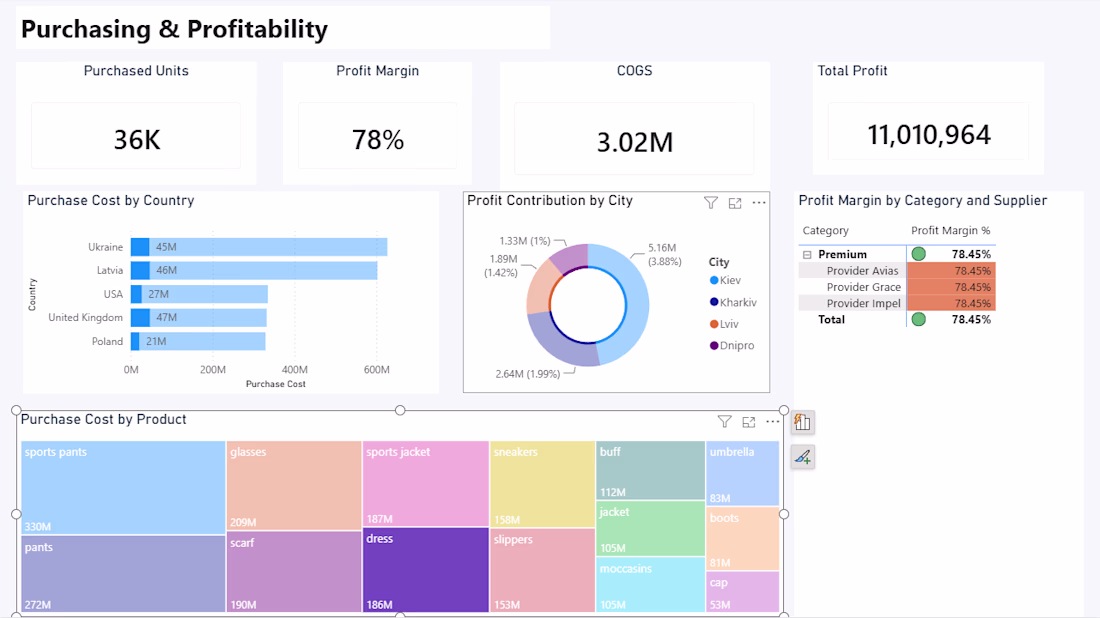Select the slippers treemap tile
This screenshot has width=1100, height=618.
tap(542, 570)
